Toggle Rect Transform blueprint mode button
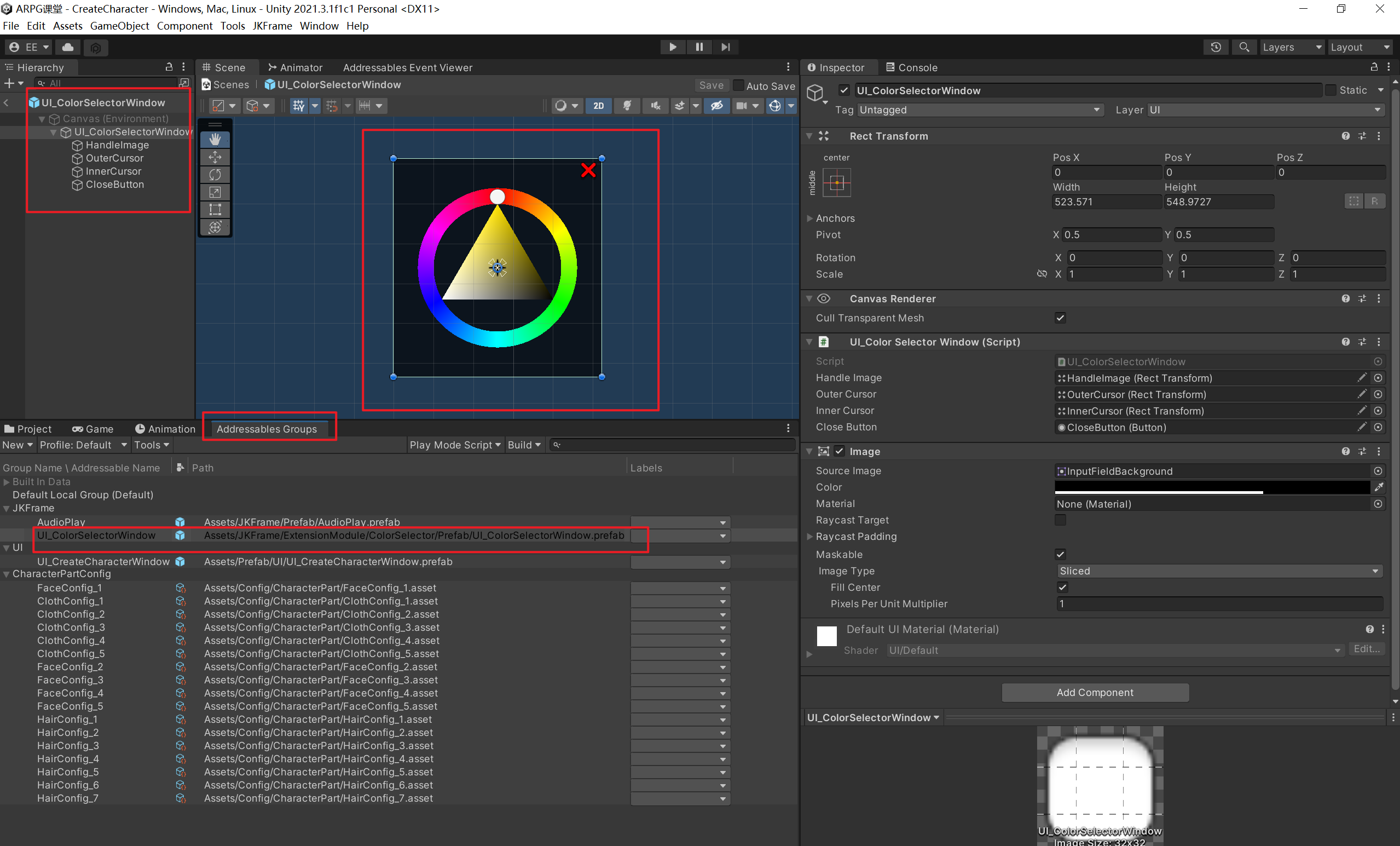The width and height of the screenshot is (1400, 846). [1354, 202]
